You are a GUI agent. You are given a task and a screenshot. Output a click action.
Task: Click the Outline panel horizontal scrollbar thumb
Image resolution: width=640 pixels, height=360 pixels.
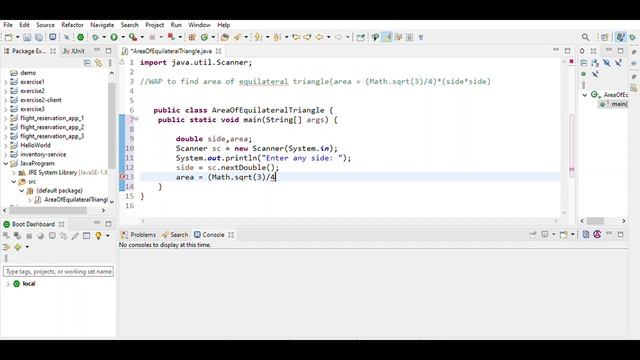coord(595,221)
